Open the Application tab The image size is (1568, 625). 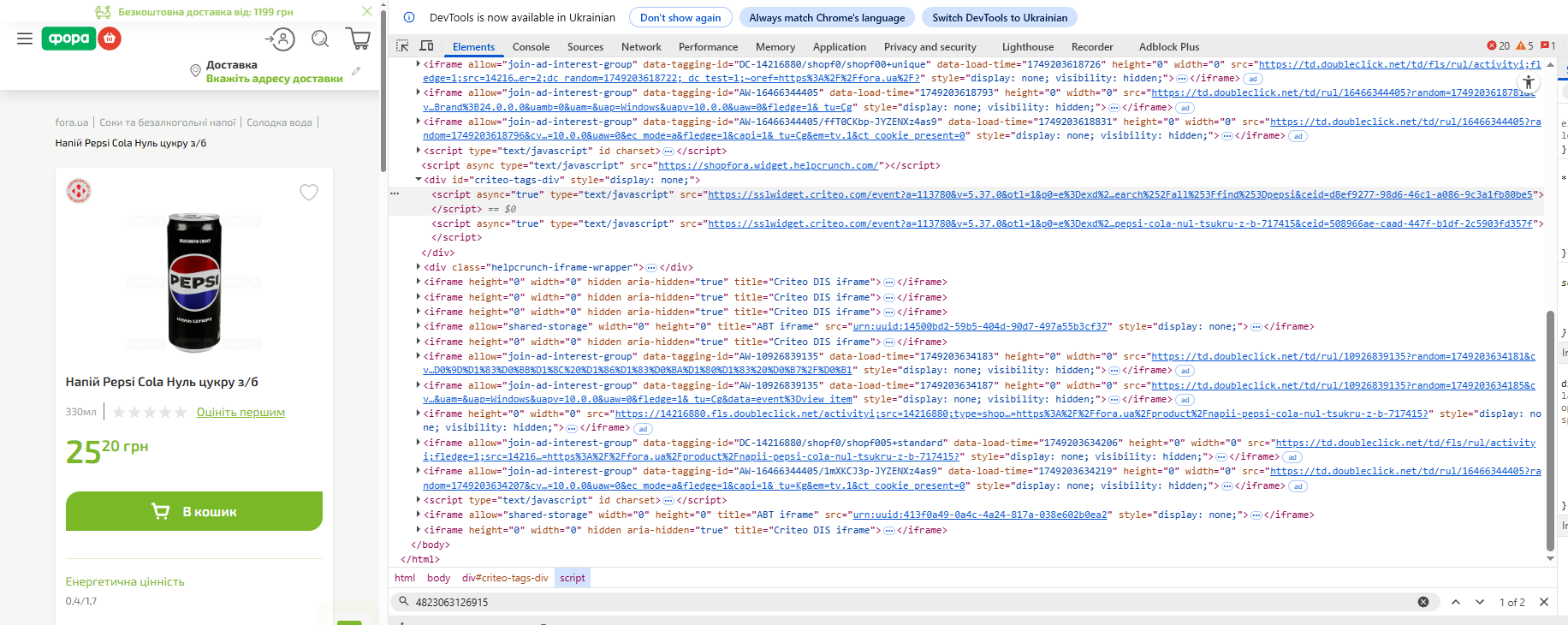click(x=839, y=47)
